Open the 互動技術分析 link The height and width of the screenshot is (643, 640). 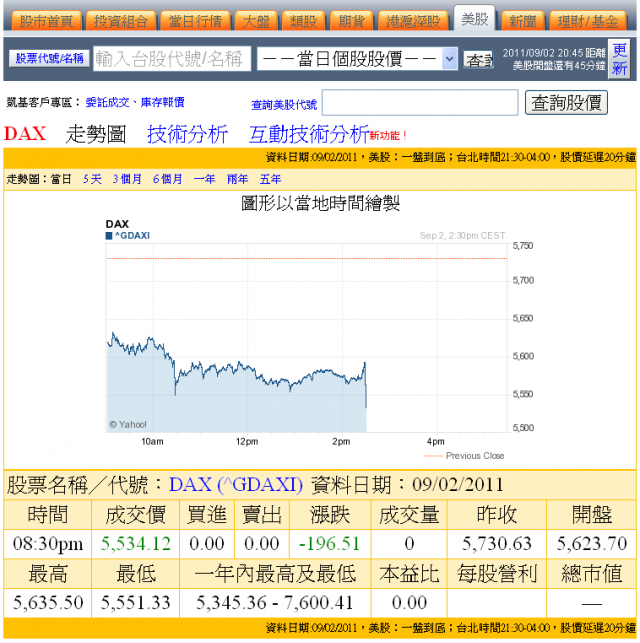309,134
